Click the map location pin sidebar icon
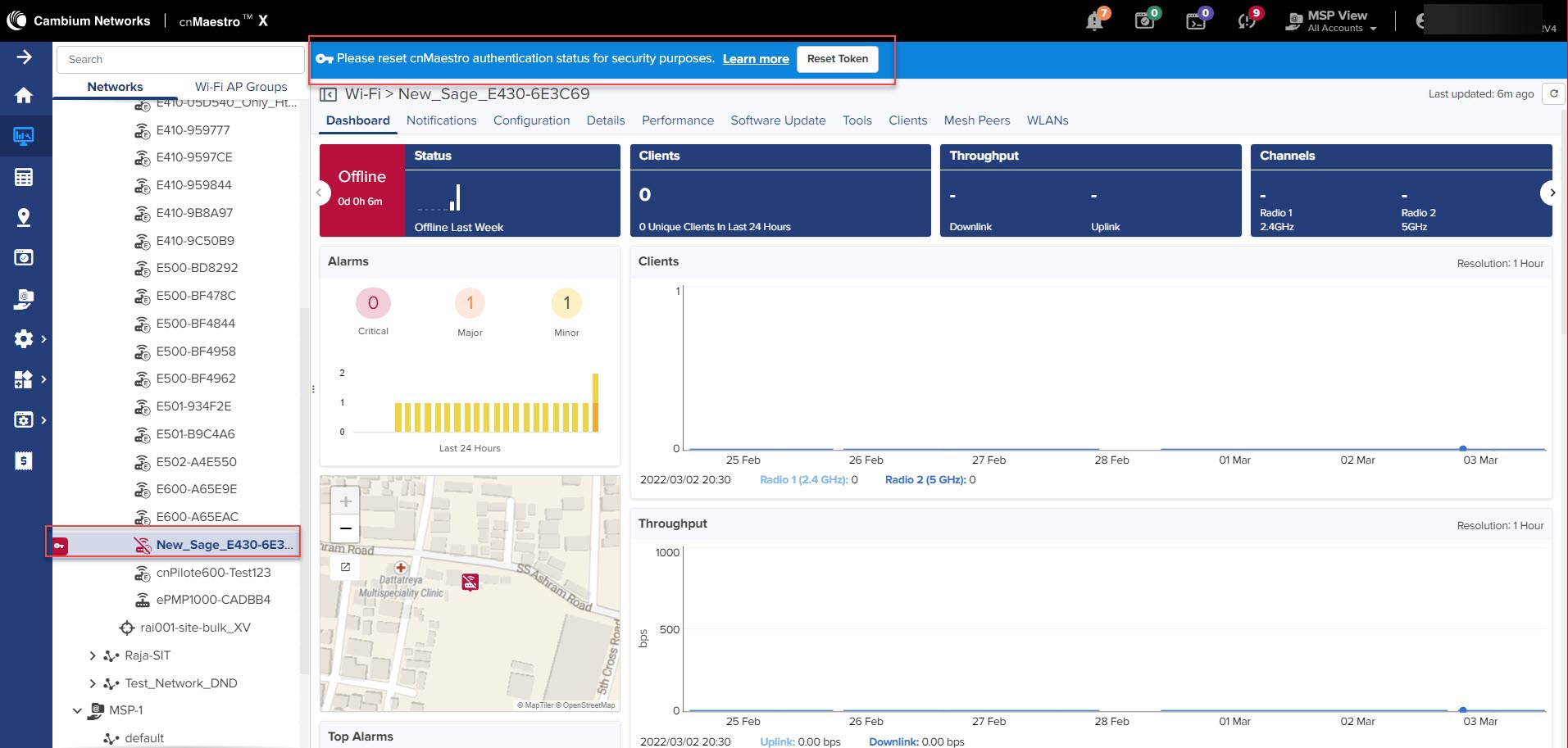The height and width of the screenshot is (748, 1568). (x=24, y=217)
